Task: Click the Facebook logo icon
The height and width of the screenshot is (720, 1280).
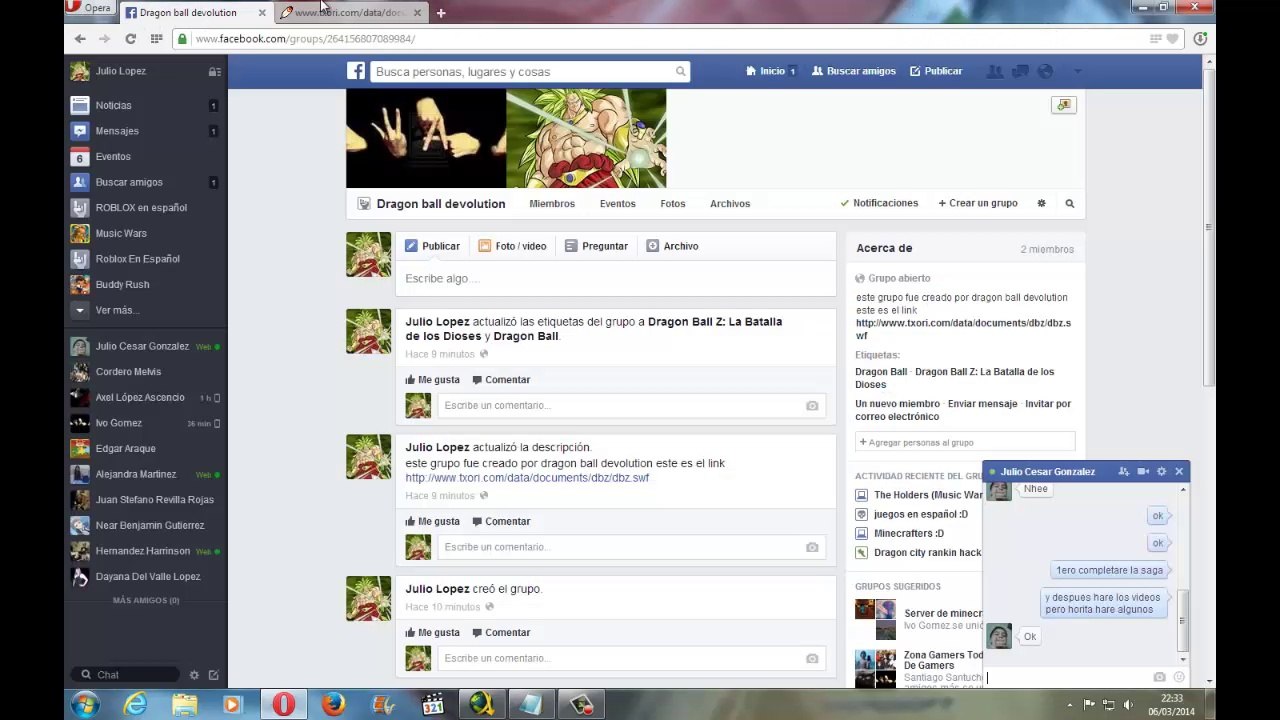Action: pos(356,71)
